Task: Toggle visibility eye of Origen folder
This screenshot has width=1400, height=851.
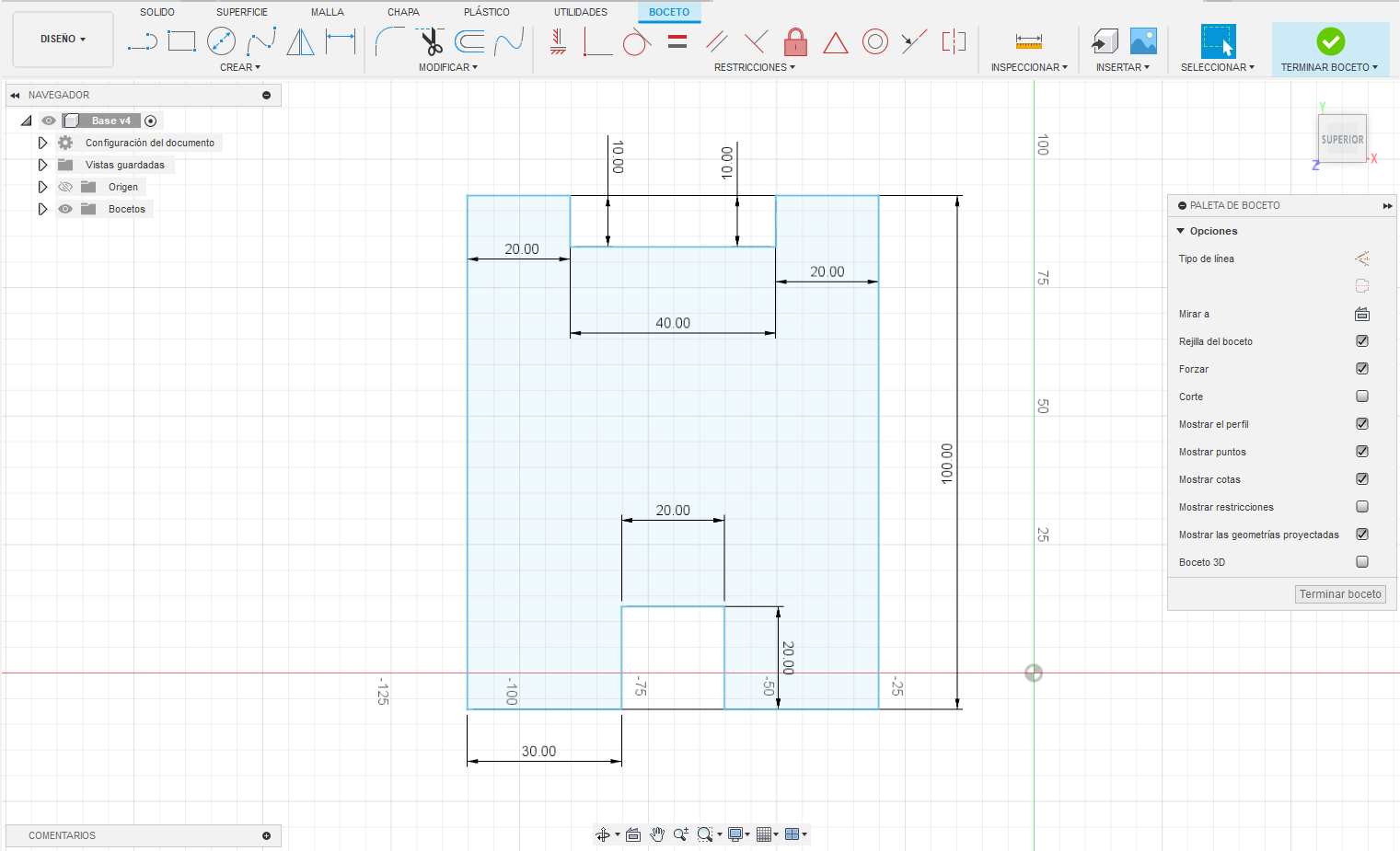Action: pyautogui.click(x=65, y=187)
